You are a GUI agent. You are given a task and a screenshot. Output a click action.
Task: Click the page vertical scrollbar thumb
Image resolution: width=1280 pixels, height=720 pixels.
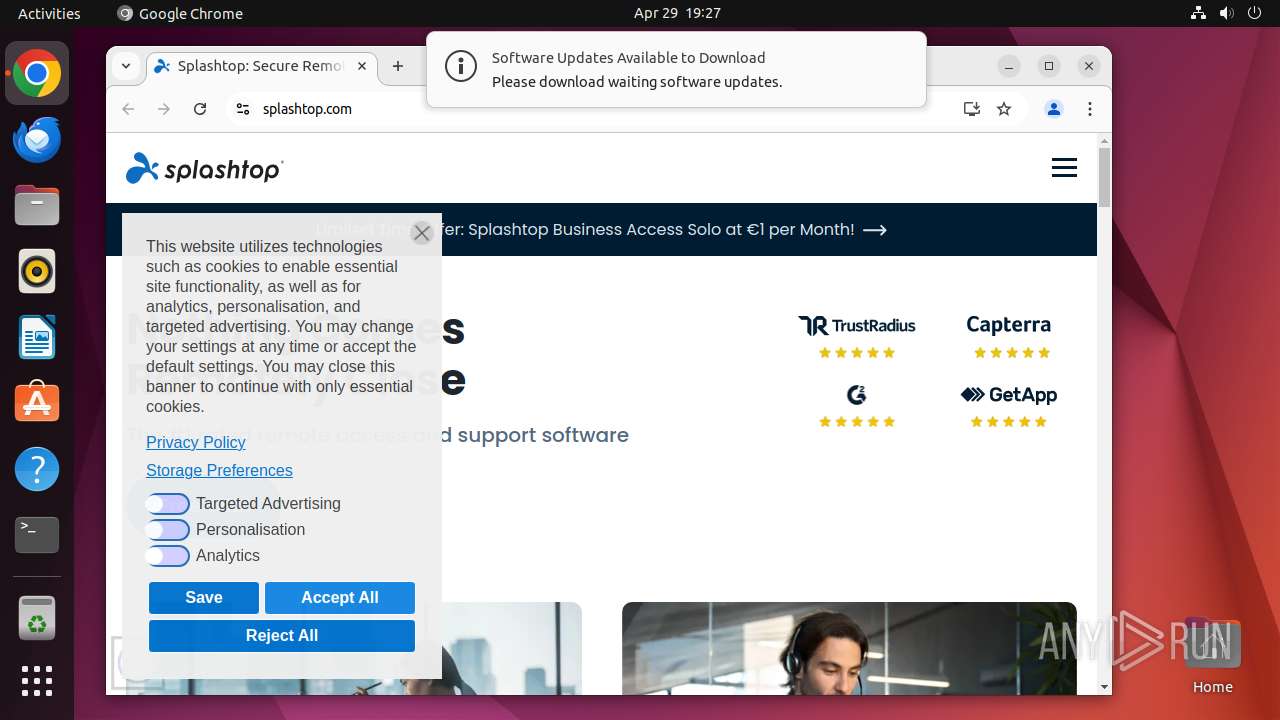[1104, 177]
